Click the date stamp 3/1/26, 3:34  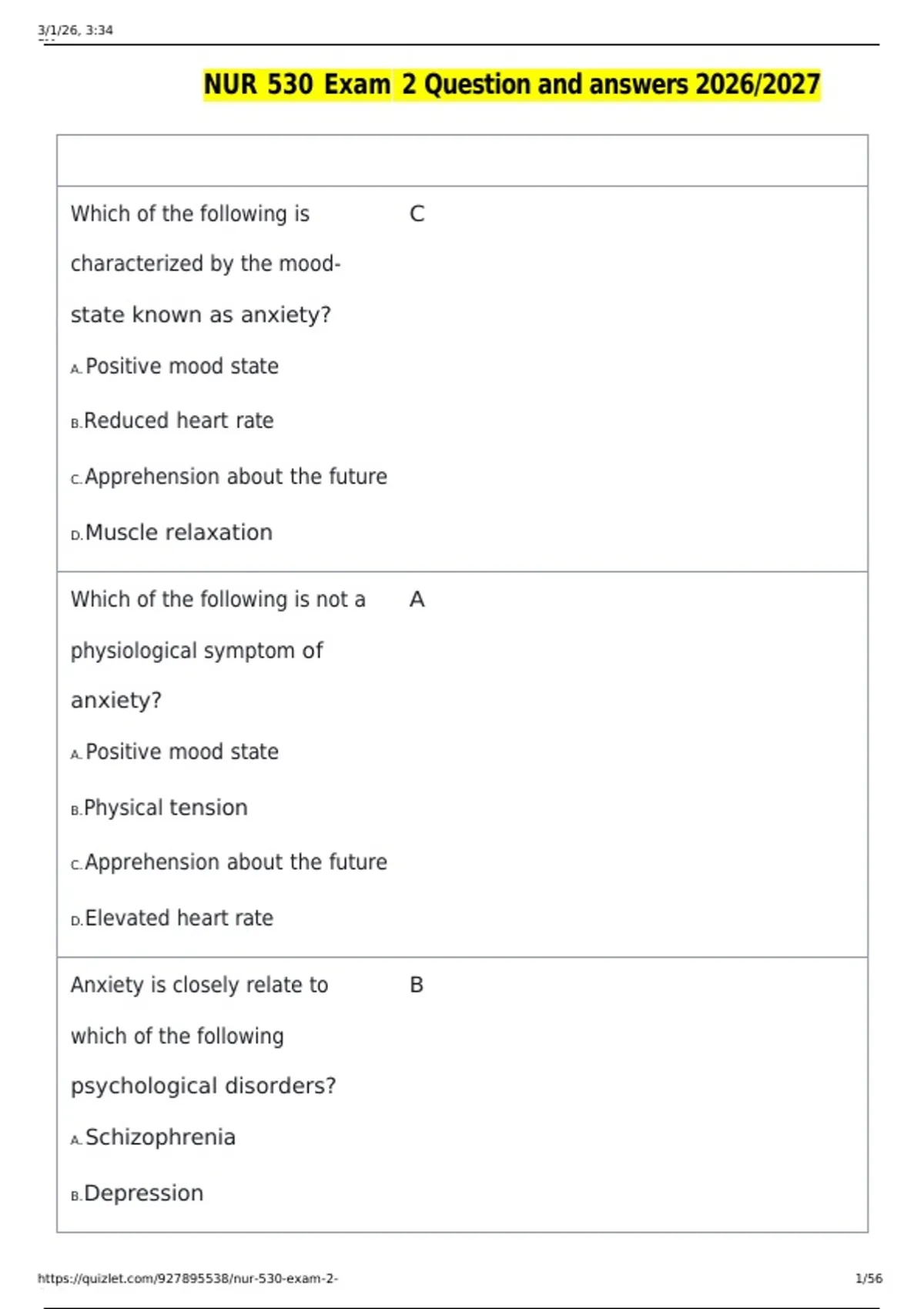[x=75, y=30]
